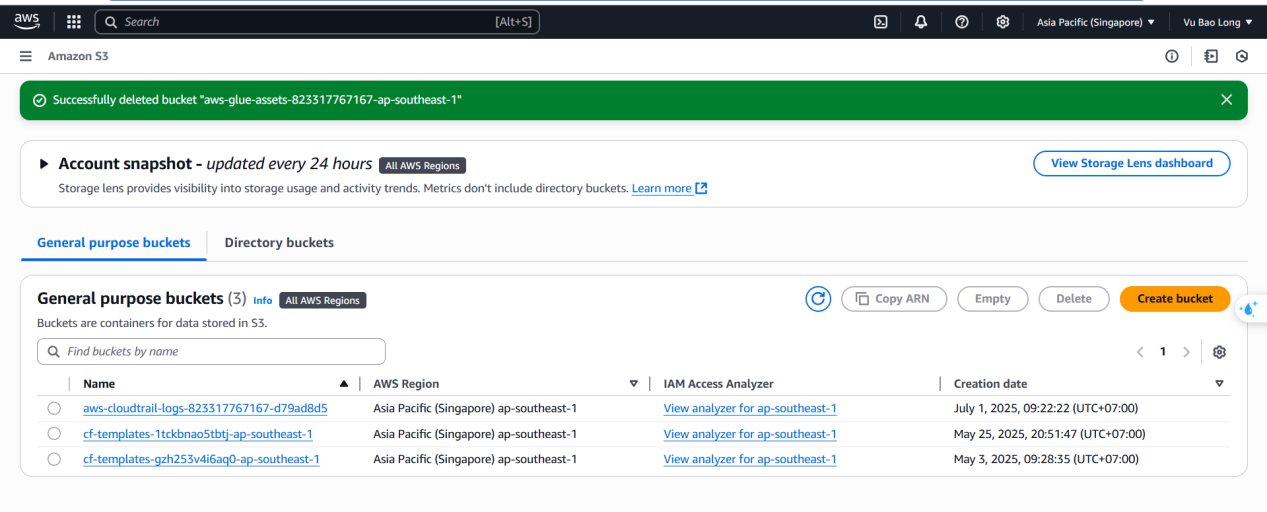The image size is (1267, 512).
Task: Click region cell of aws-cloudtrail-logs row
Action: 475,408
